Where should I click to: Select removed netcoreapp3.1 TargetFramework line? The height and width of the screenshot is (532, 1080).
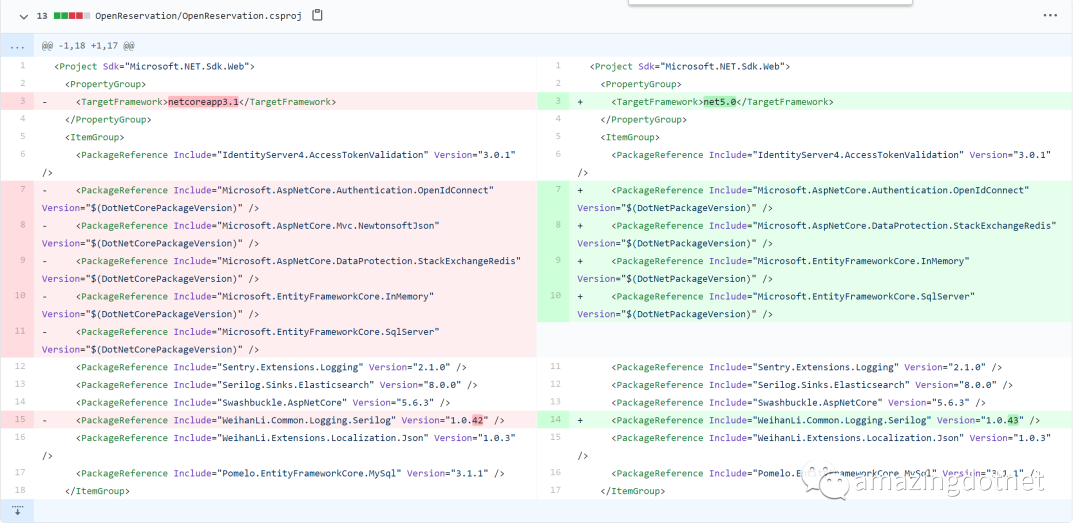(285, 101)
